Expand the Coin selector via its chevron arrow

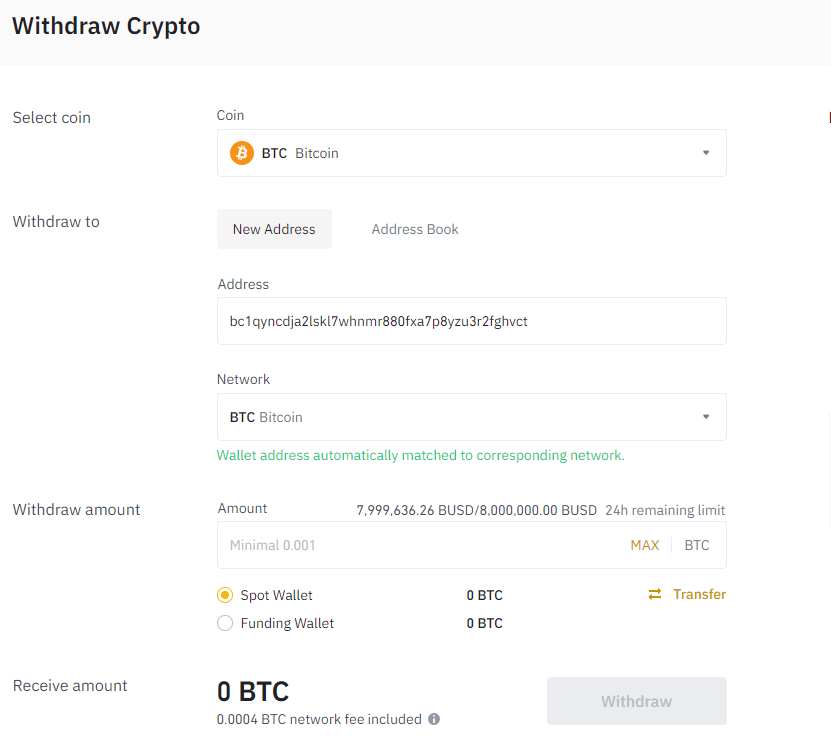point(706,153)
